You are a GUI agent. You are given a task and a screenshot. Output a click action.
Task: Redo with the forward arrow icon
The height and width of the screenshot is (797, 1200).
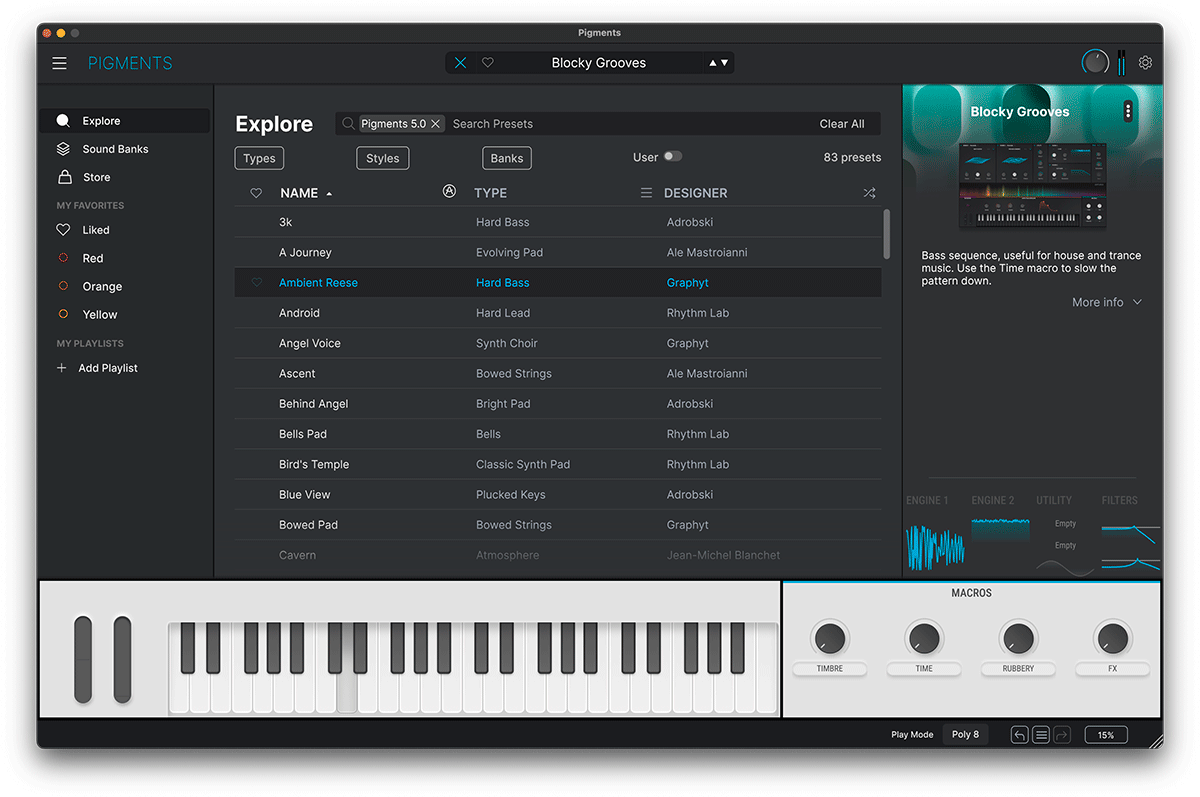[1062, 735]
